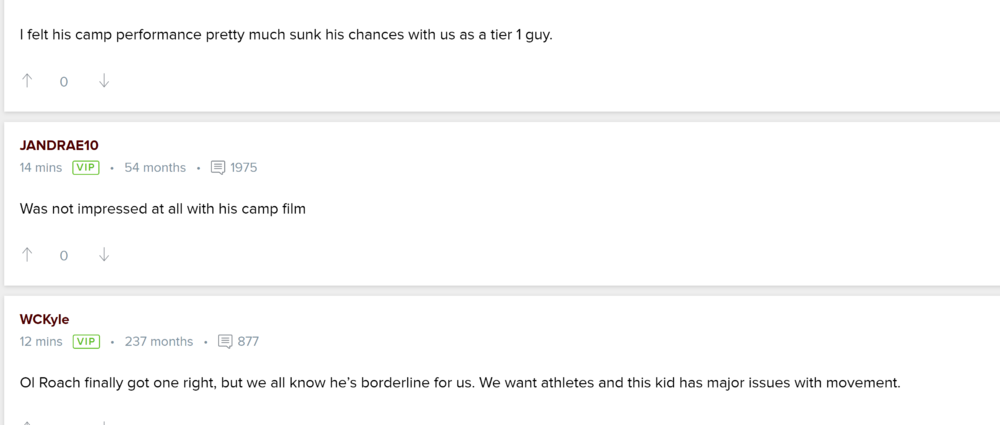Click the 'Ol Roach finally got one right' comment
1000x425 pixels.
[x=460, y=383]
